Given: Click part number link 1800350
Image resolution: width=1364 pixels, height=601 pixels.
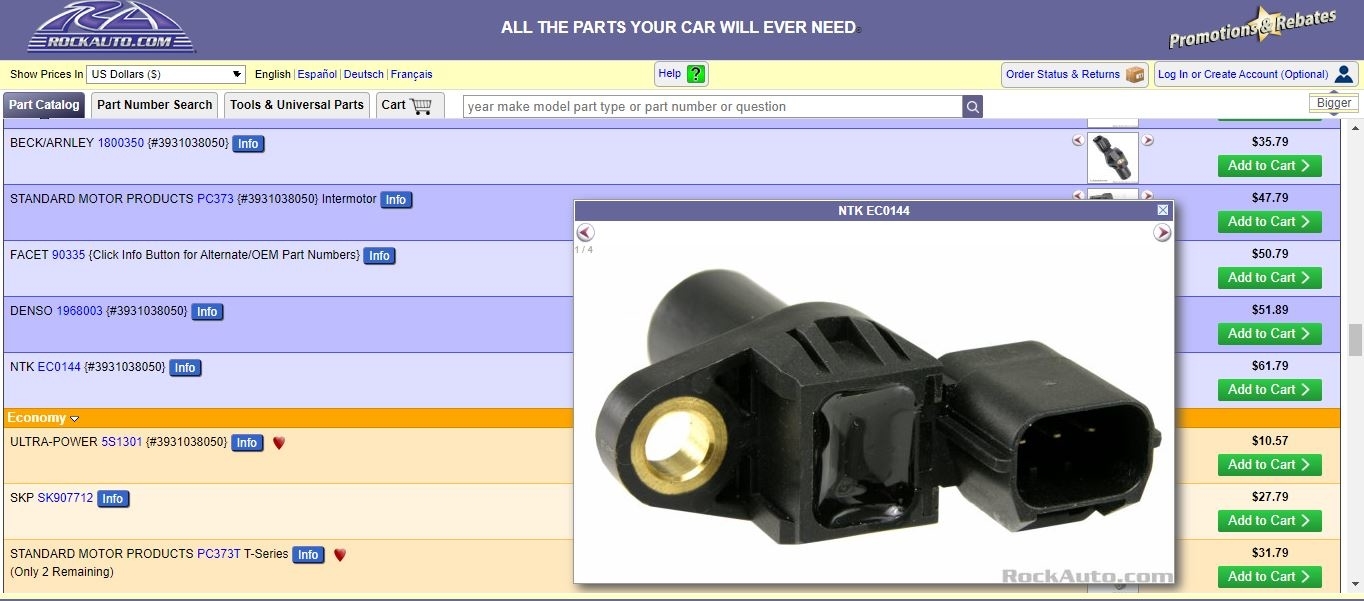Looking at the screenshot, I should 121,143.
